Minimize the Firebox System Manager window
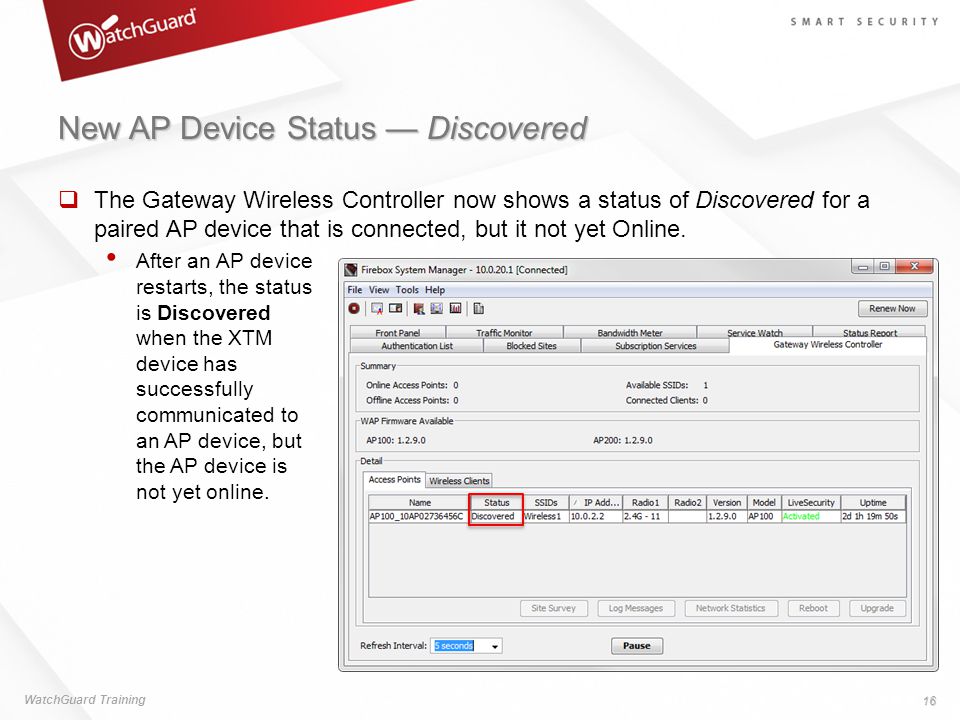 click(863, 267)
